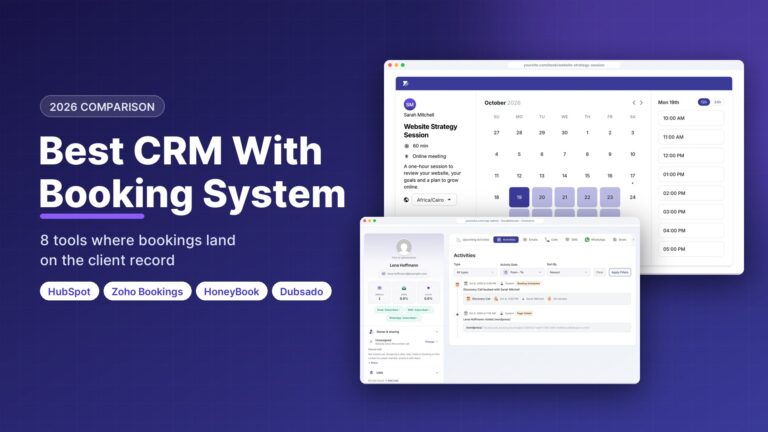Click date 13 on booking calendar
The image size is (768, 432).
542,175
